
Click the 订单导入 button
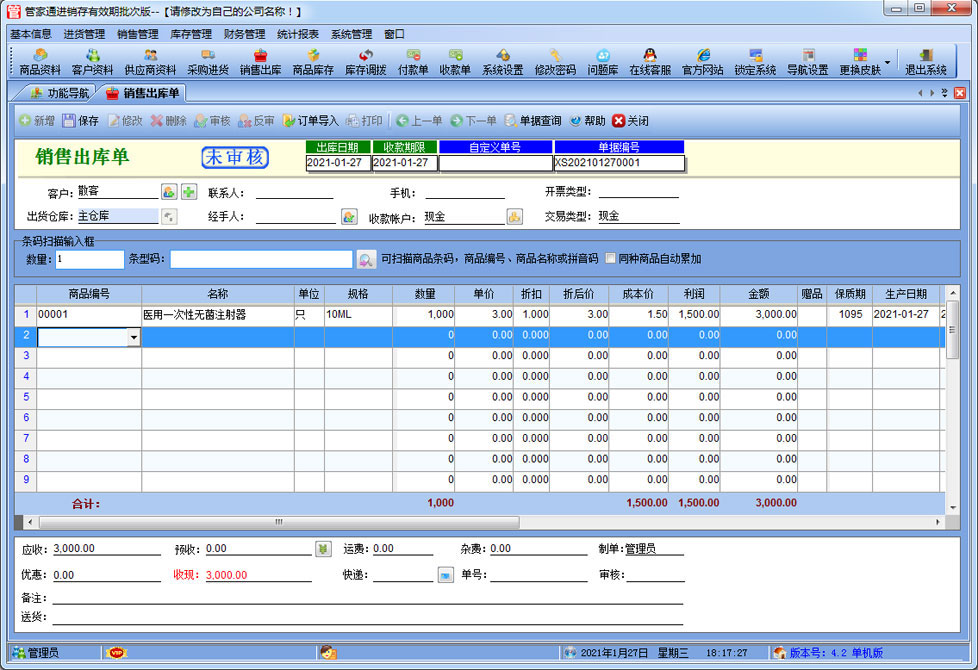310,121
